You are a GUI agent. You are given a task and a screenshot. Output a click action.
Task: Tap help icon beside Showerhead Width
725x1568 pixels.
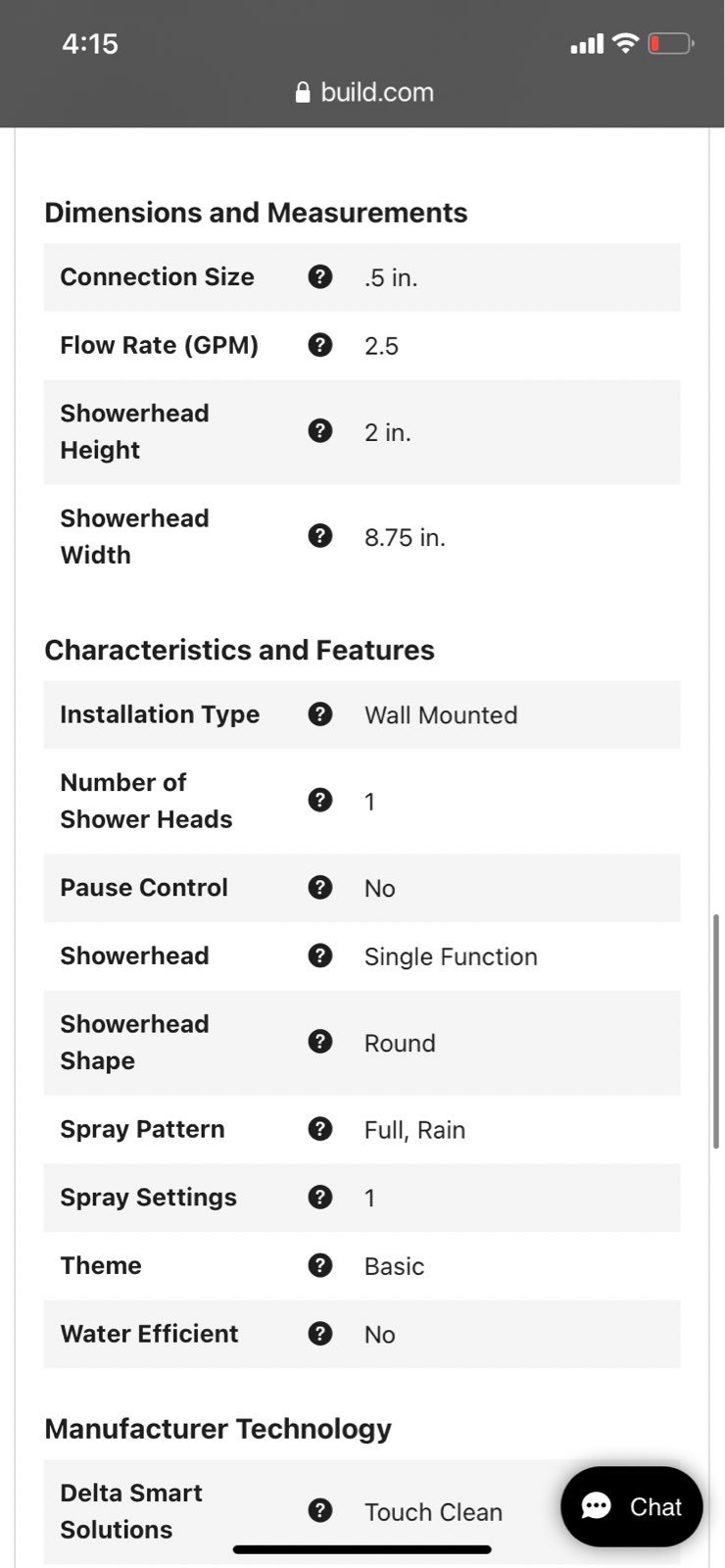click(320, 536)
